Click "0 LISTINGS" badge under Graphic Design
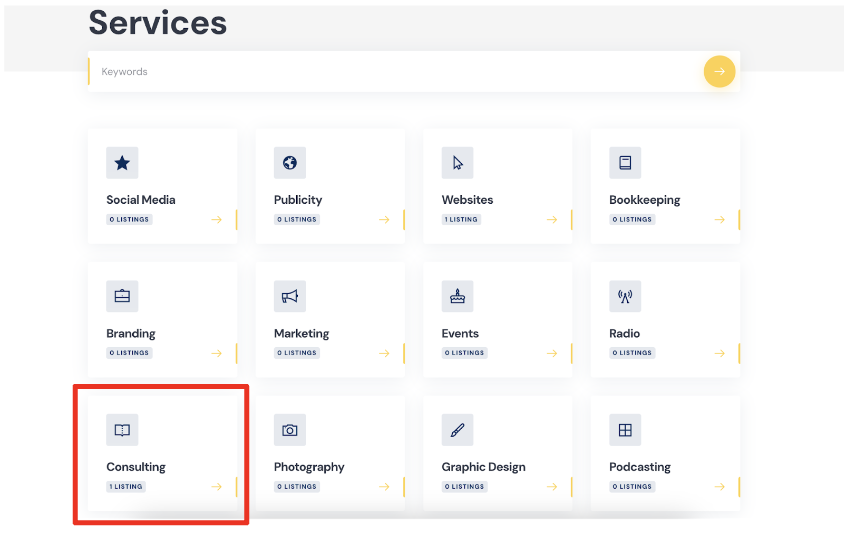 [x=465, y=487]
